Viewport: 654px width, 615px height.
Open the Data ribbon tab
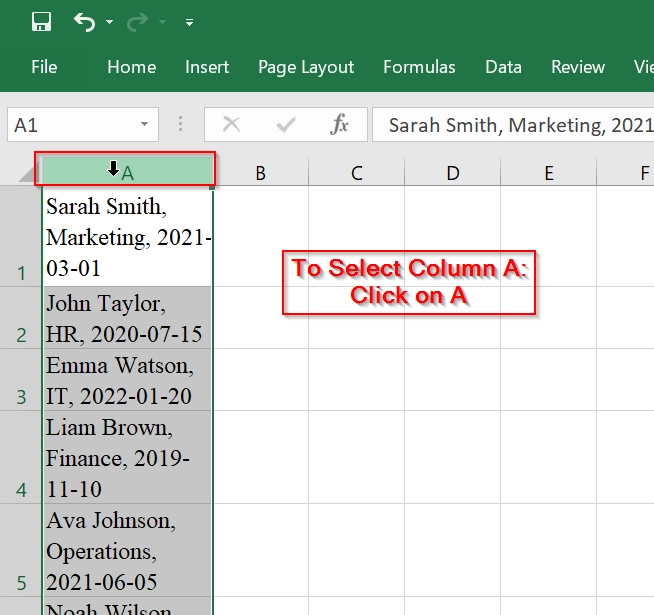(x=503, y=67)
